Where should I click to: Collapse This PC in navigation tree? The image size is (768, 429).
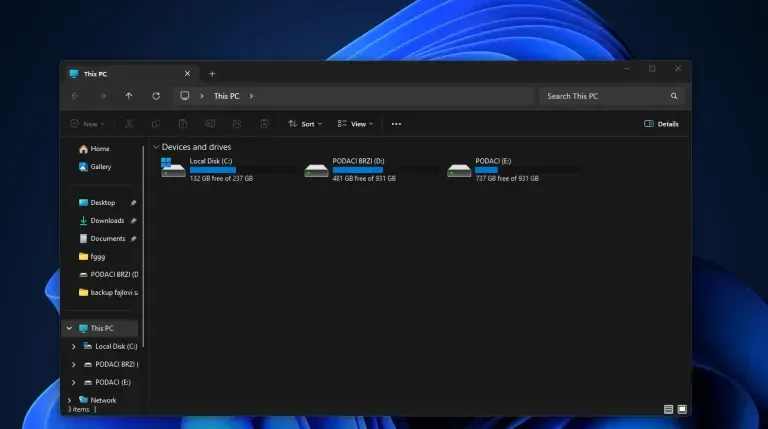click(x=70, y=328)
